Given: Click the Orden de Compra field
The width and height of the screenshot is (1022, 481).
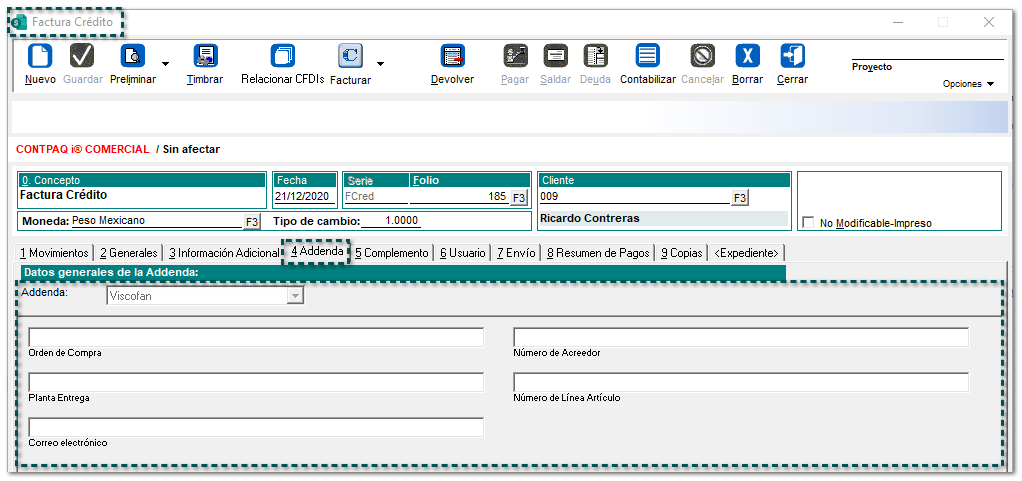Looking at the screenshot, I should (x=256, y=337).
